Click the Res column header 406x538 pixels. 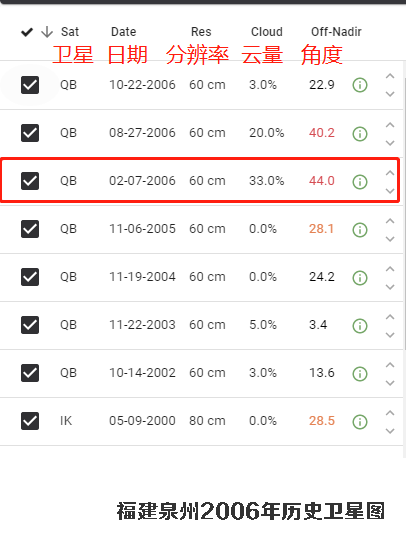point(201,32)
